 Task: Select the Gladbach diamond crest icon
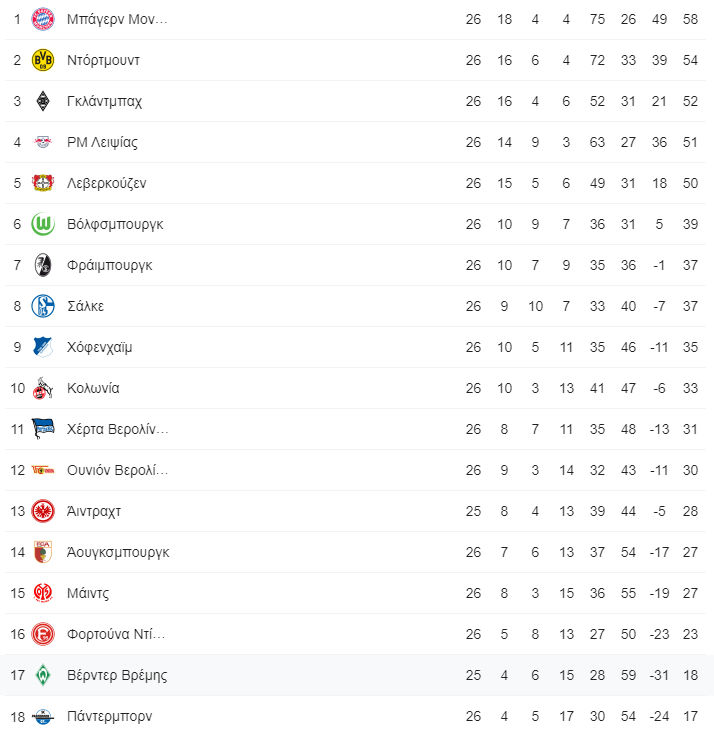pos(43,101)
